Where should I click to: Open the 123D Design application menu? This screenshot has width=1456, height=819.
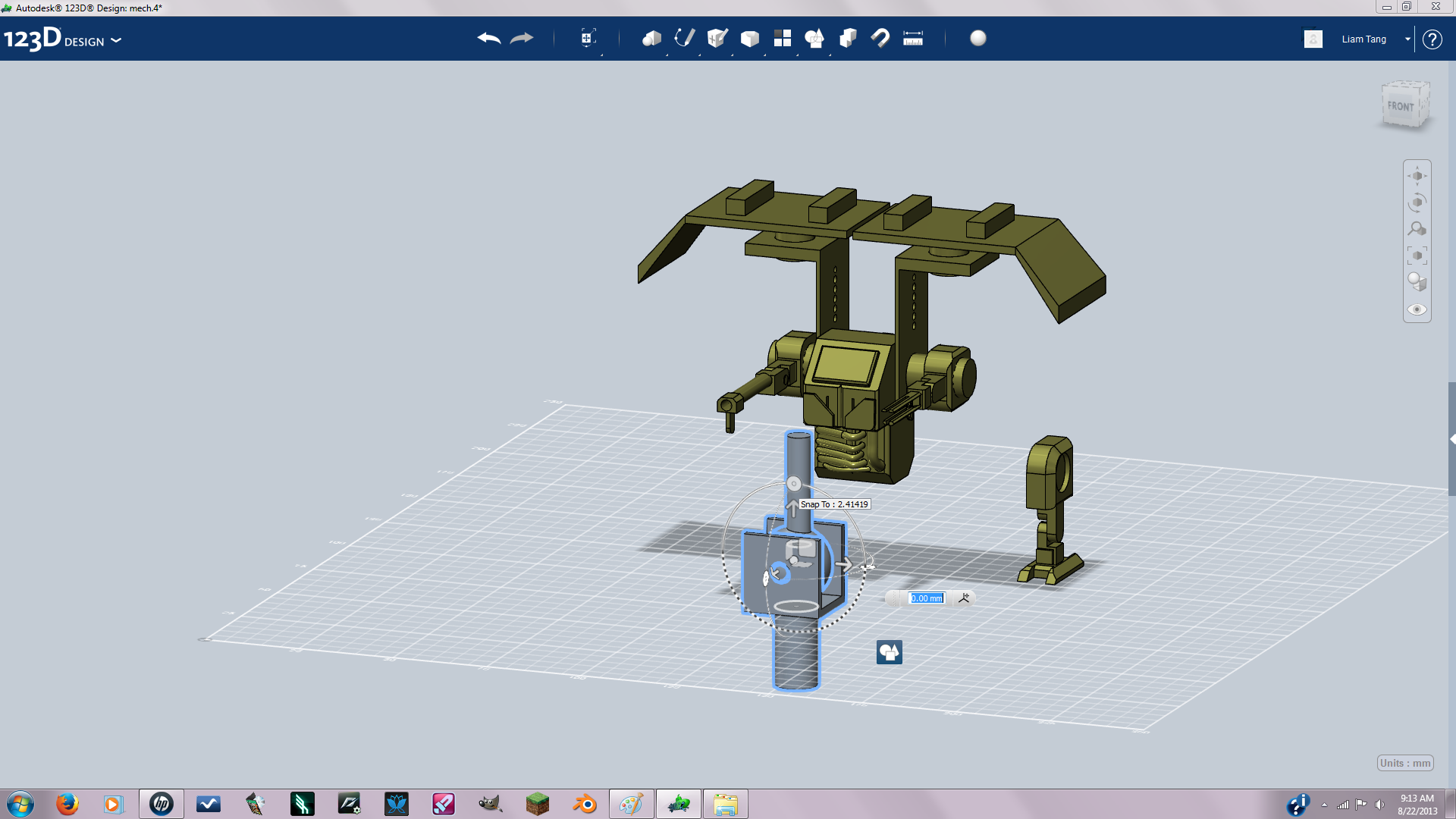62,39
